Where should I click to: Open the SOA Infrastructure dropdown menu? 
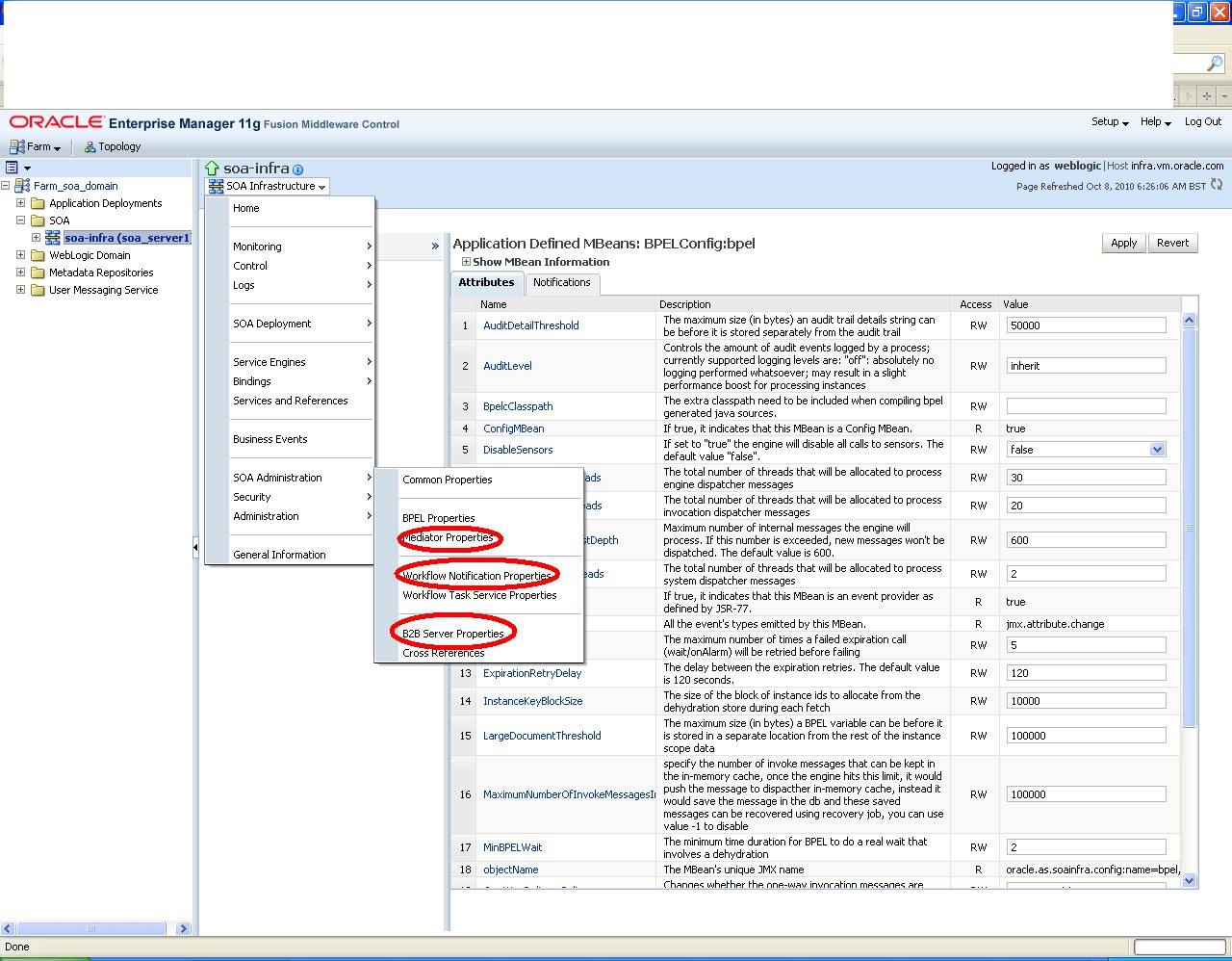point(268,187)
